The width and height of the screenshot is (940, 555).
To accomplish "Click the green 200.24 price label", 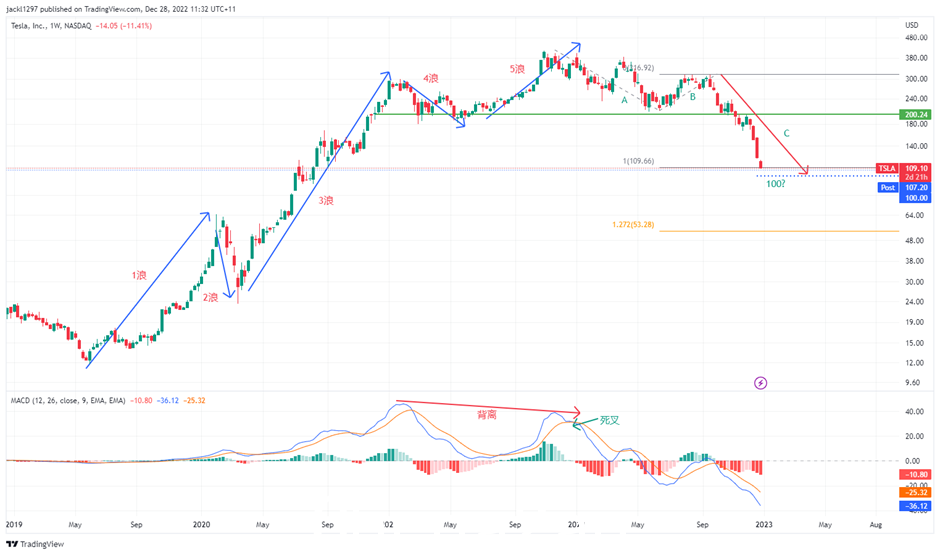I will [x=915, y=114].
